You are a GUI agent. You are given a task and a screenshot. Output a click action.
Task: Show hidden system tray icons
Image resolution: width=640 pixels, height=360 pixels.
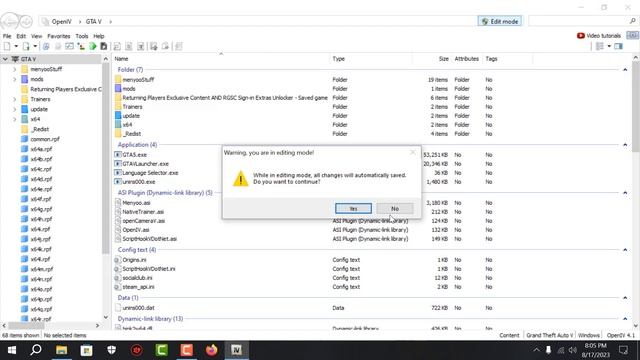tap(536, 350)
